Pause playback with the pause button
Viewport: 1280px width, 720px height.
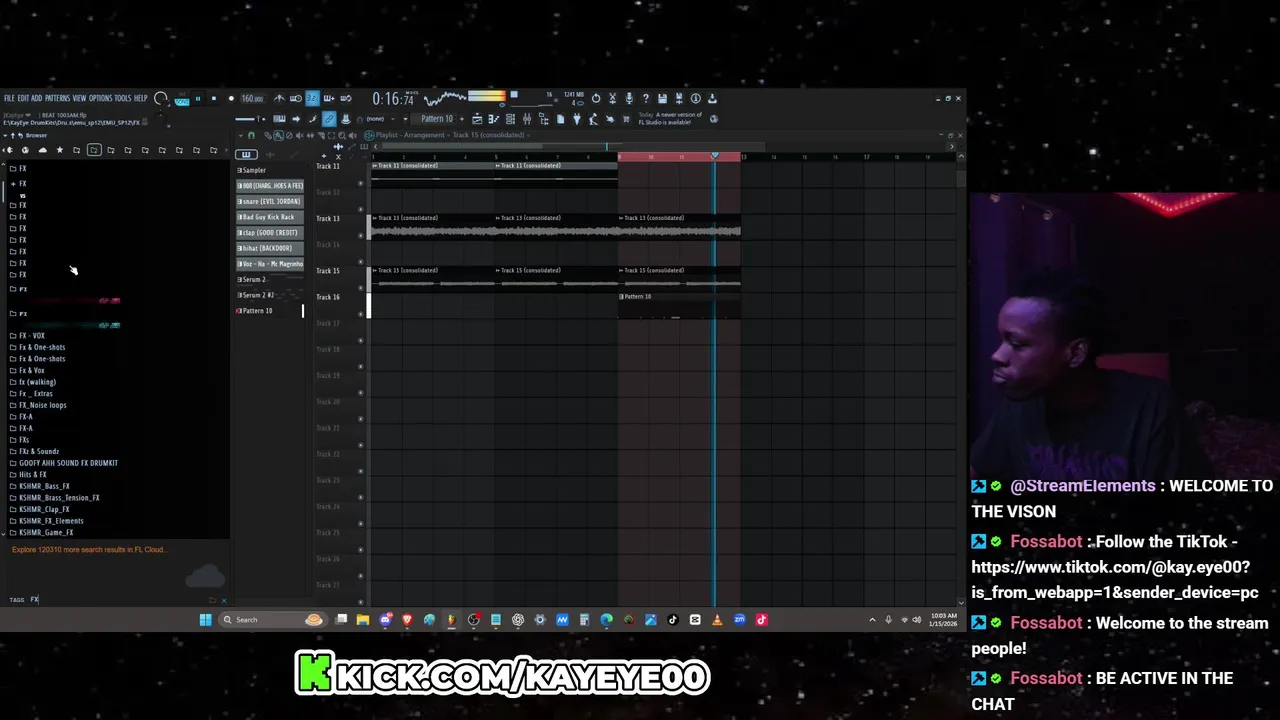tap(198, 98)
